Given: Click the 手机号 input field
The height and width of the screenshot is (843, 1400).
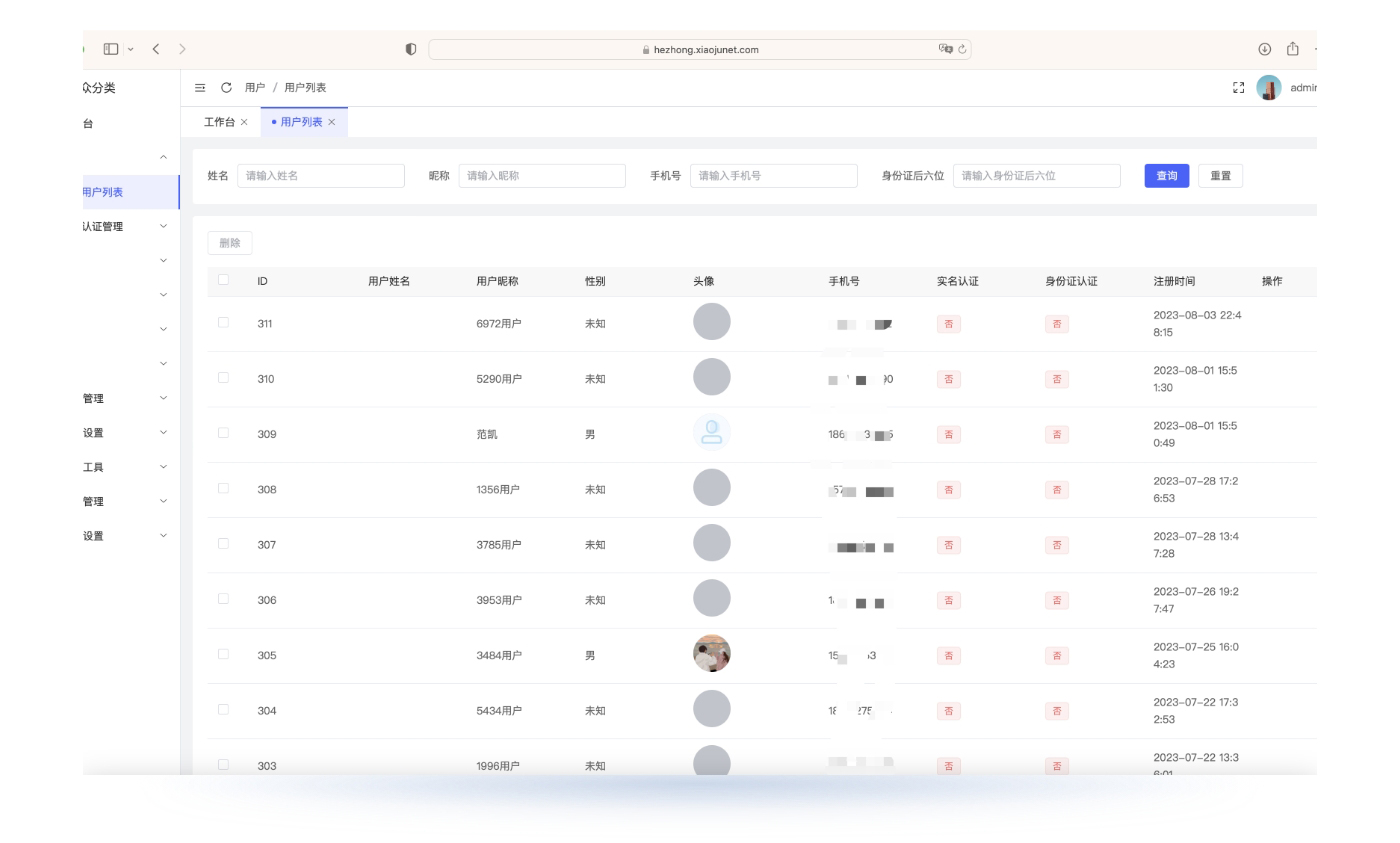Looking at the screenshot, I should pyautogui.click(x=773, y=176).
